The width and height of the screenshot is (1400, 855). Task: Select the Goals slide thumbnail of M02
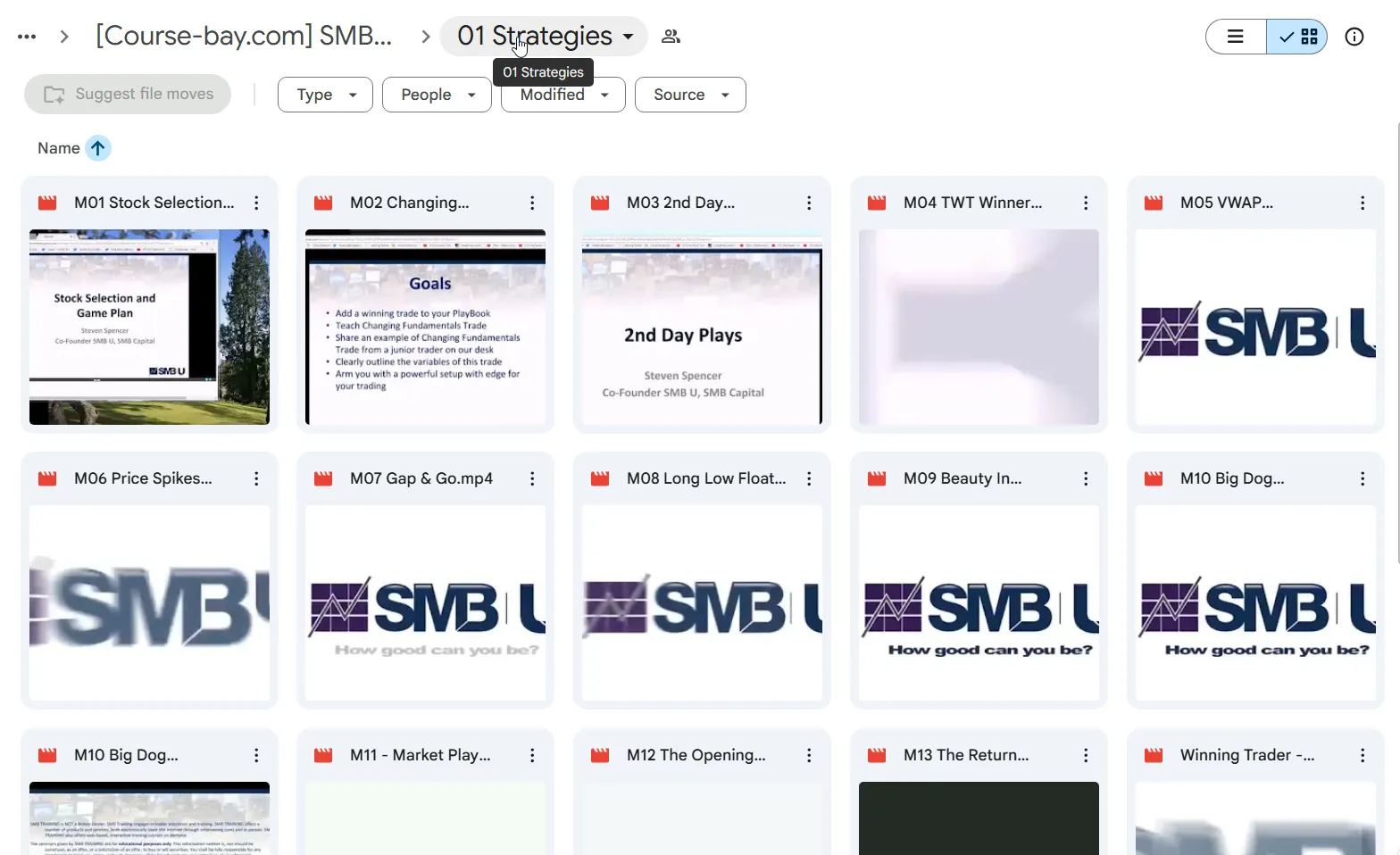coord(426,327)
